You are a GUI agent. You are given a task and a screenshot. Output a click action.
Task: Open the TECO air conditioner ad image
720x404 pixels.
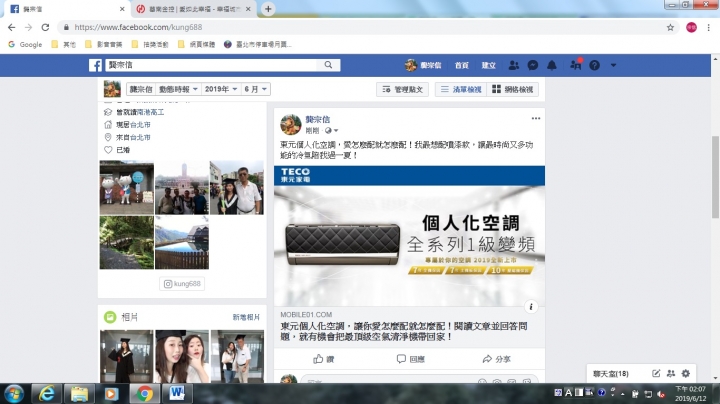tap(409, 236)
